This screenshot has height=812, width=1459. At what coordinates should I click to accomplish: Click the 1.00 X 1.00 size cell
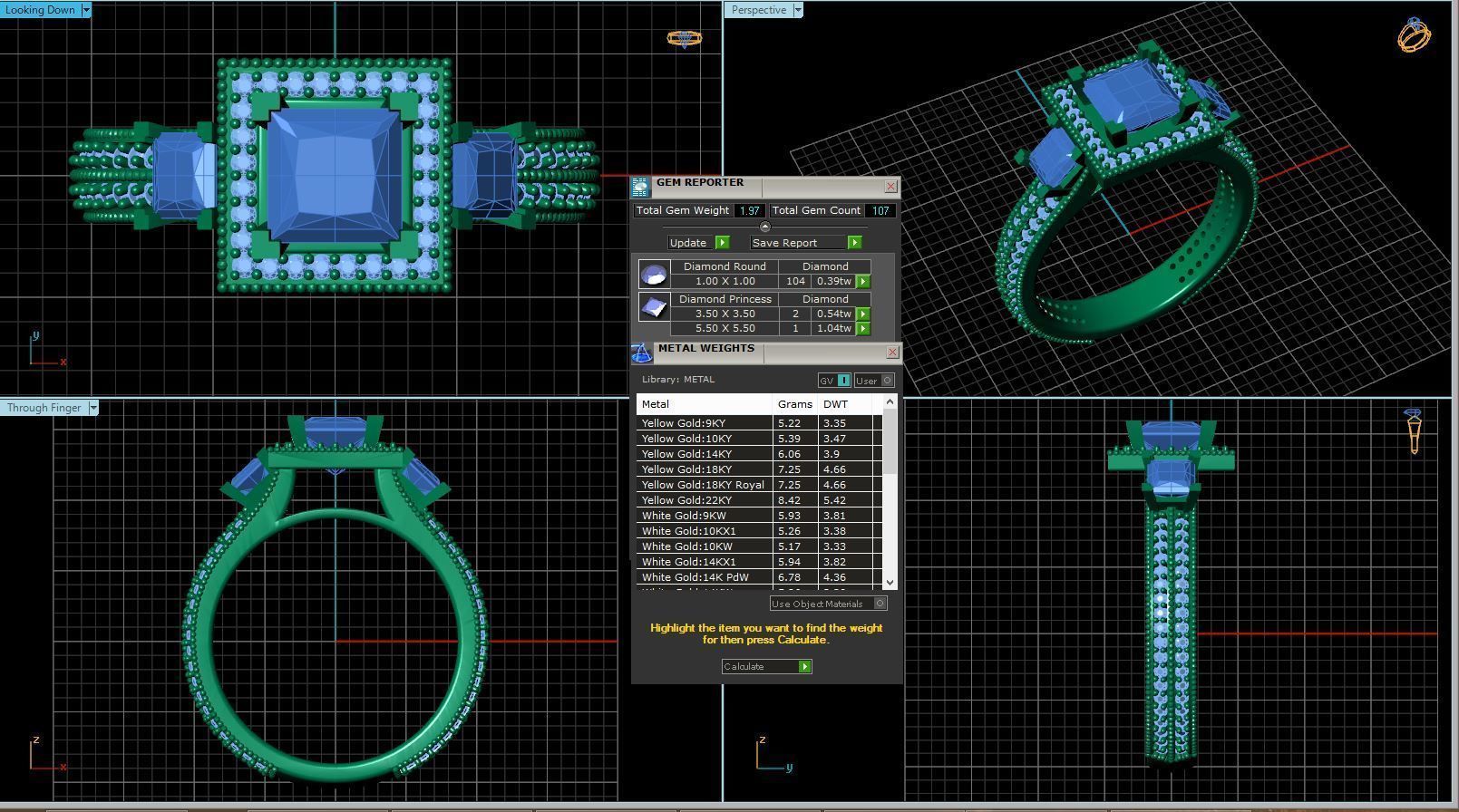tap(725, 282)
